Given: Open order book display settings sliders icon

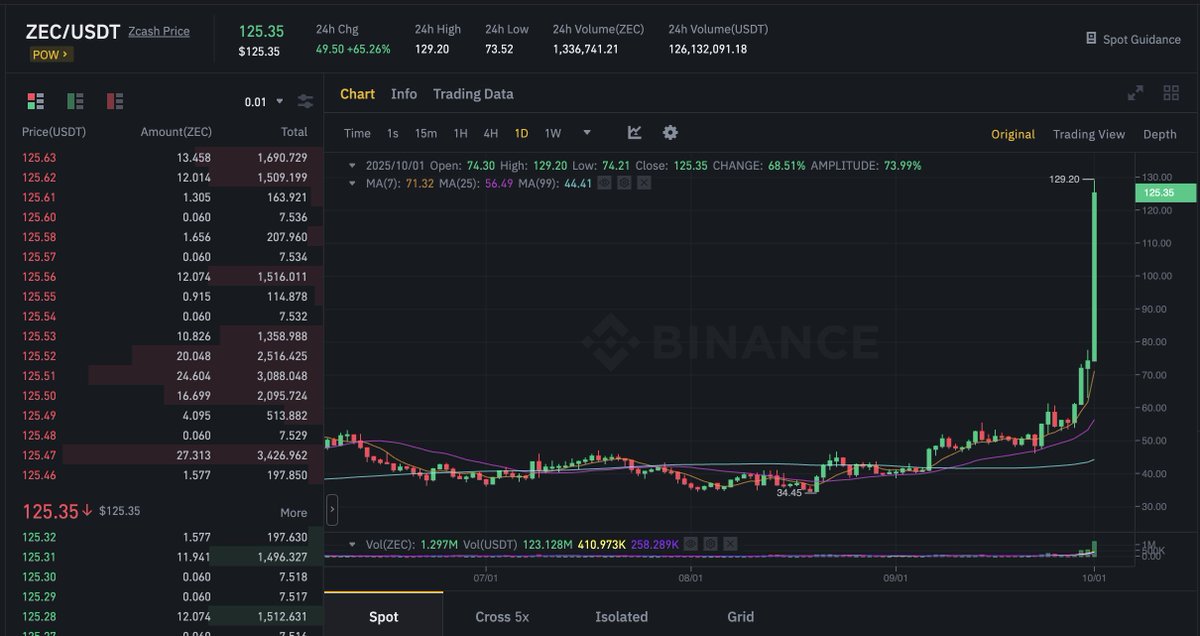Looking at the screenshot, I should tap(305, 101).
